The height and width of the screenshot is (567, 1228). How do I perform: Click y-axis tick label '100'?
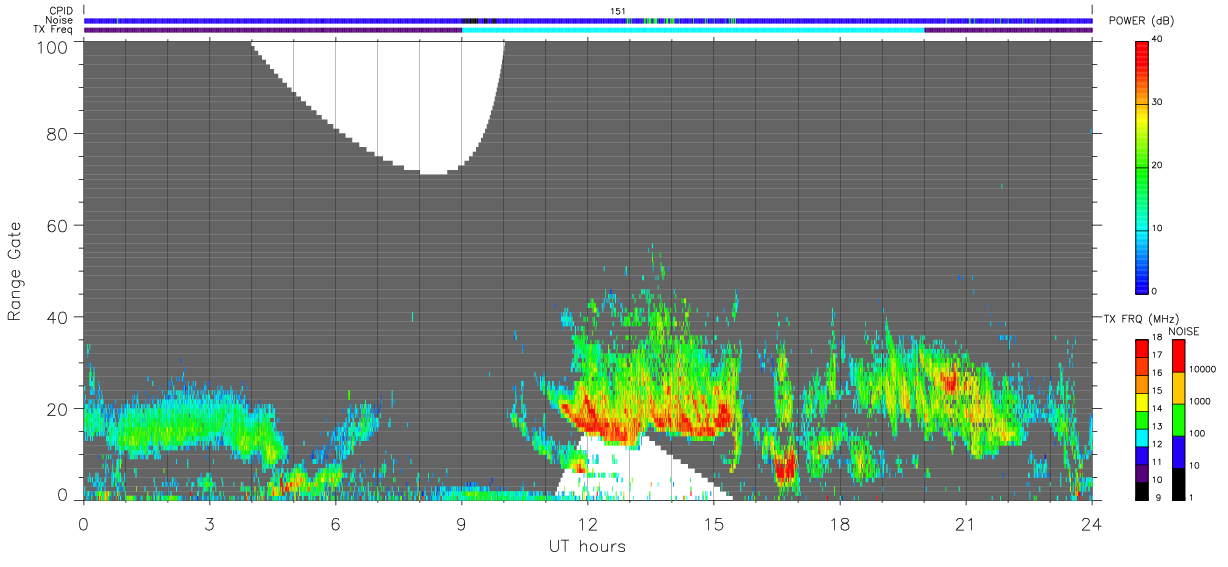tap(52, 47)
